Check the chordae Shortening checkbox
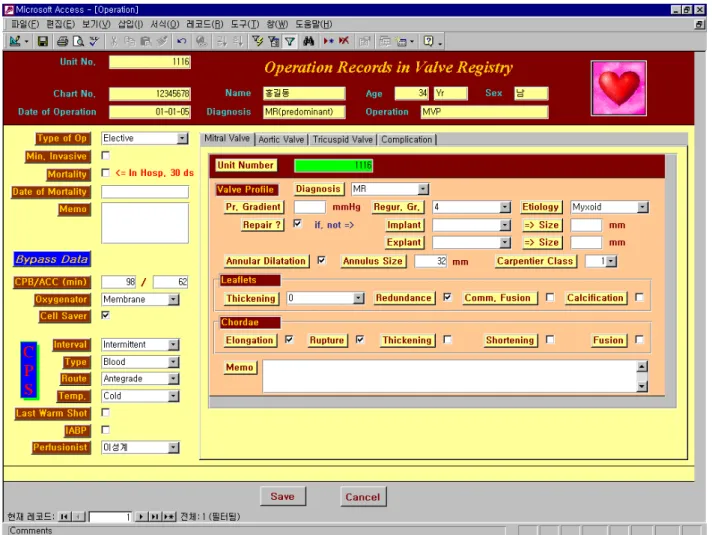 pos(550,339)
